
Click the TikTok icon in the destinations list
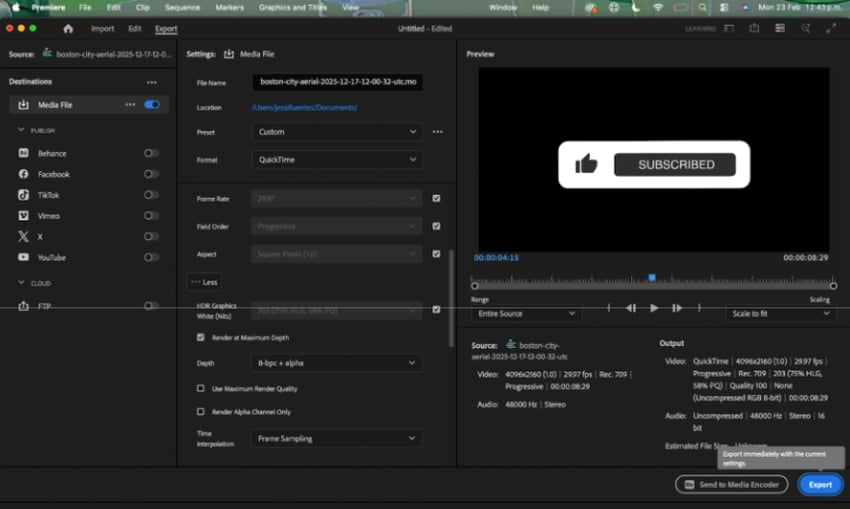tap(24, 195)
